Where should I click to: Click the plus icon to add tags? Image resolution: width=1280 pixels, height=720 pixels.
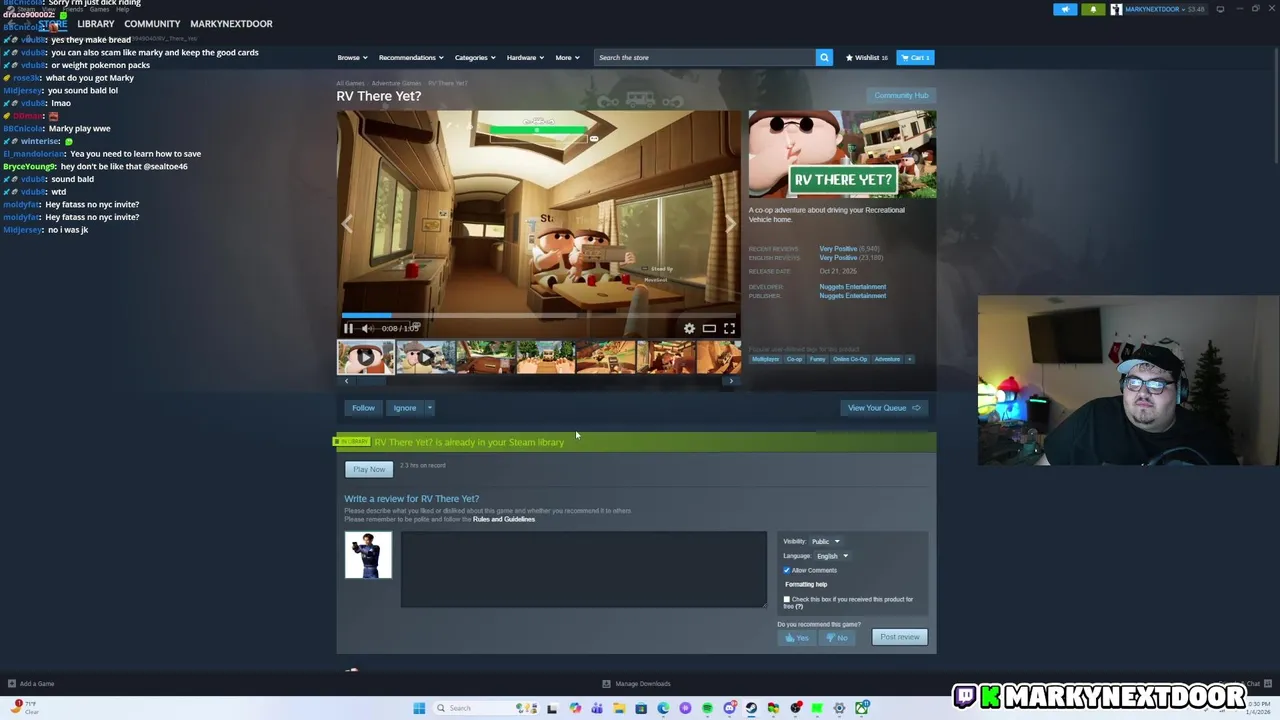909,359
